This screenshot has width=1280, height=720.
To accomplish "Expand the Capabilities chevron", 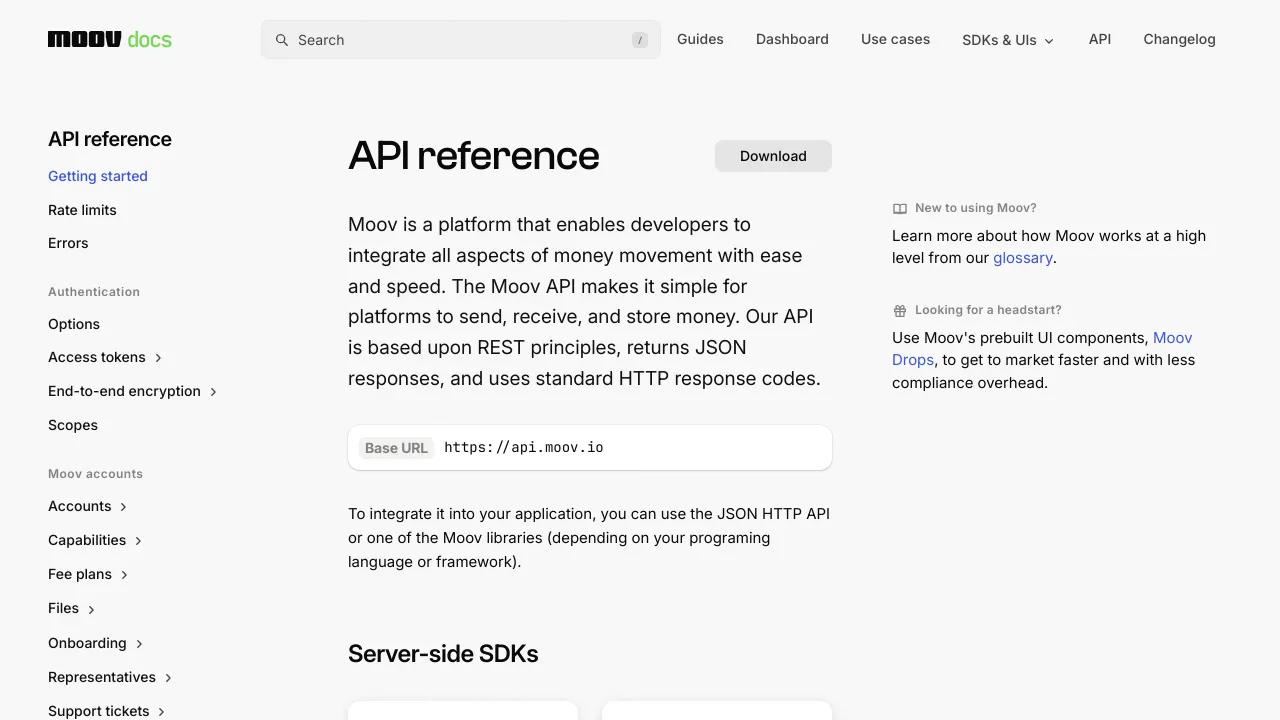I will tap(139, 541).
